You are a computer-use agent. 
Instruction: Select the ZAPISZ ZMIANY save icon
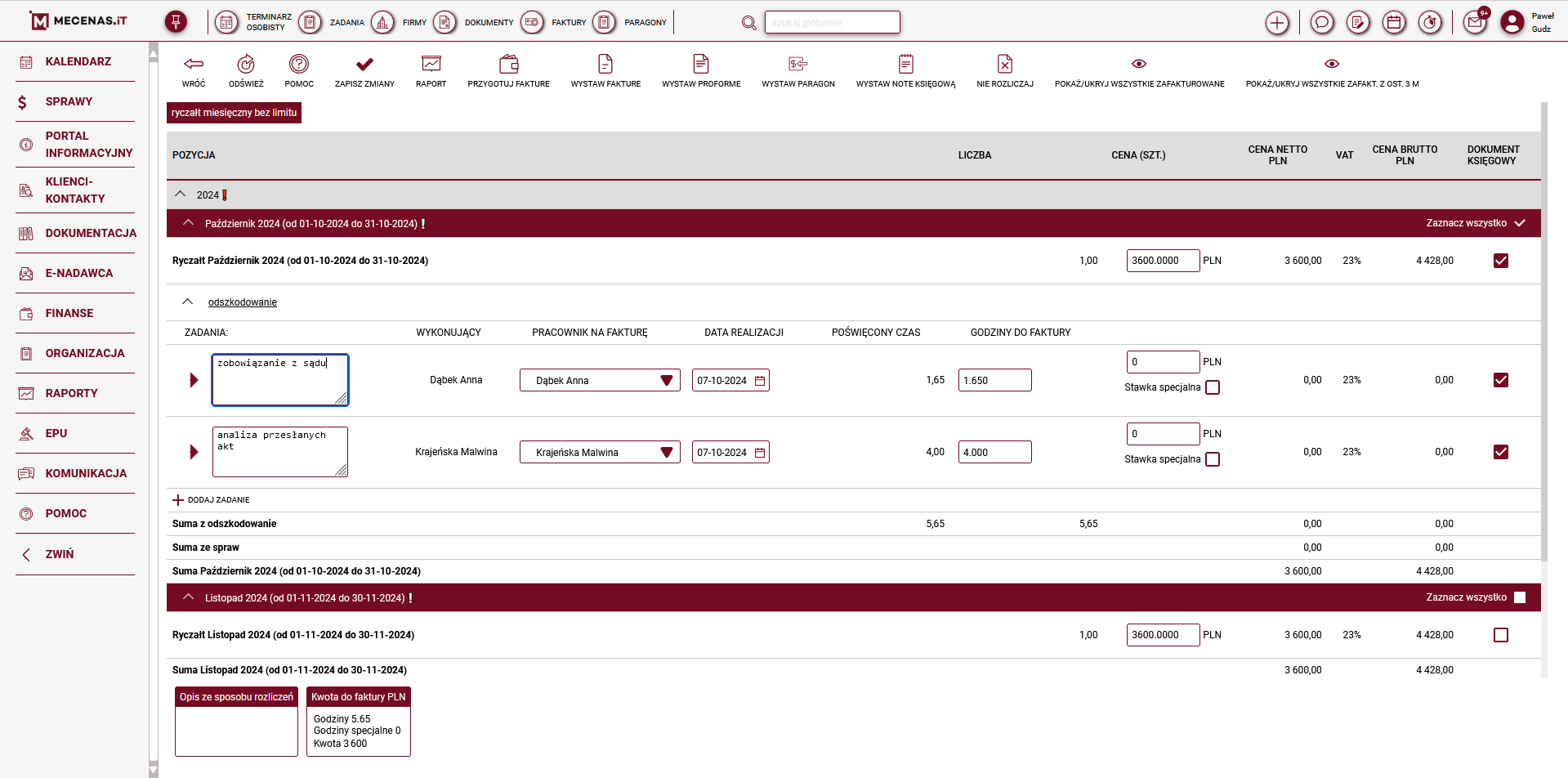click(364, 64)
